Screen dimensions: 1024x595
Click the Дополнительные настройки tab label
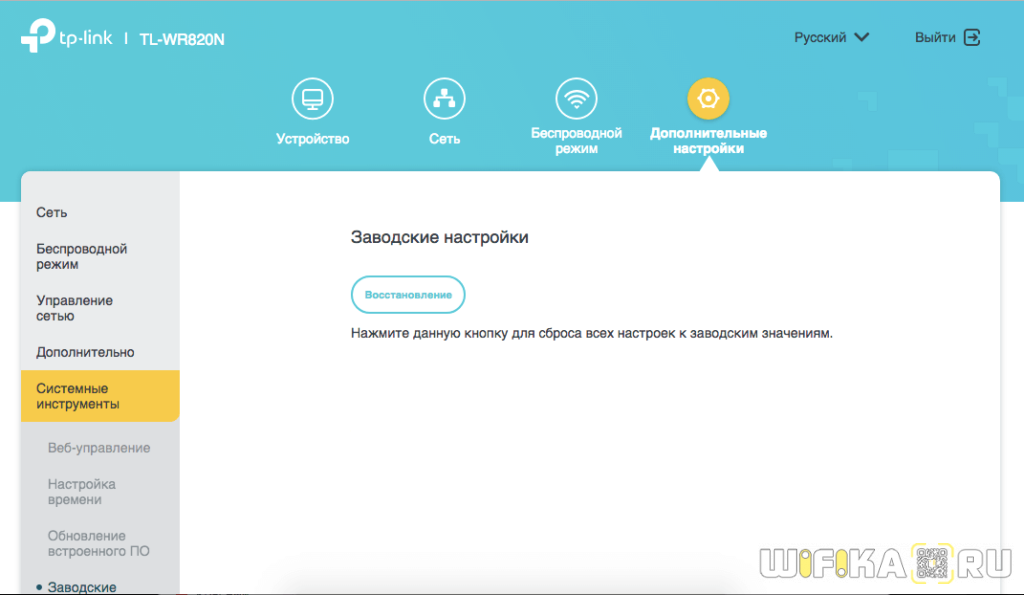click(708, 141)
